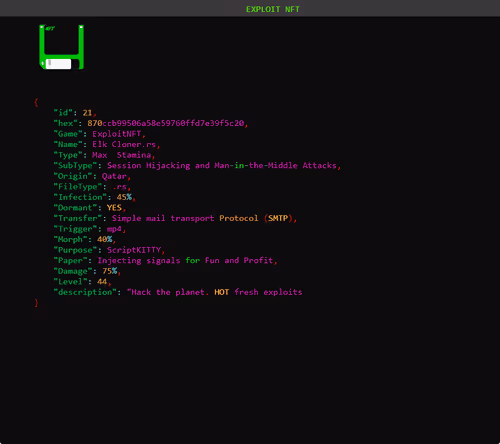Click the description text Hack the planet
Image resolution: width=500 pixels, height=444 pixels.
168,292
